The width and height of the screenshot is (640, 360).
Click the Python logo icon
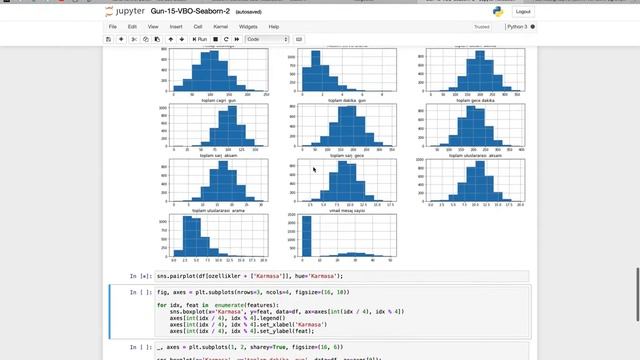498,11
